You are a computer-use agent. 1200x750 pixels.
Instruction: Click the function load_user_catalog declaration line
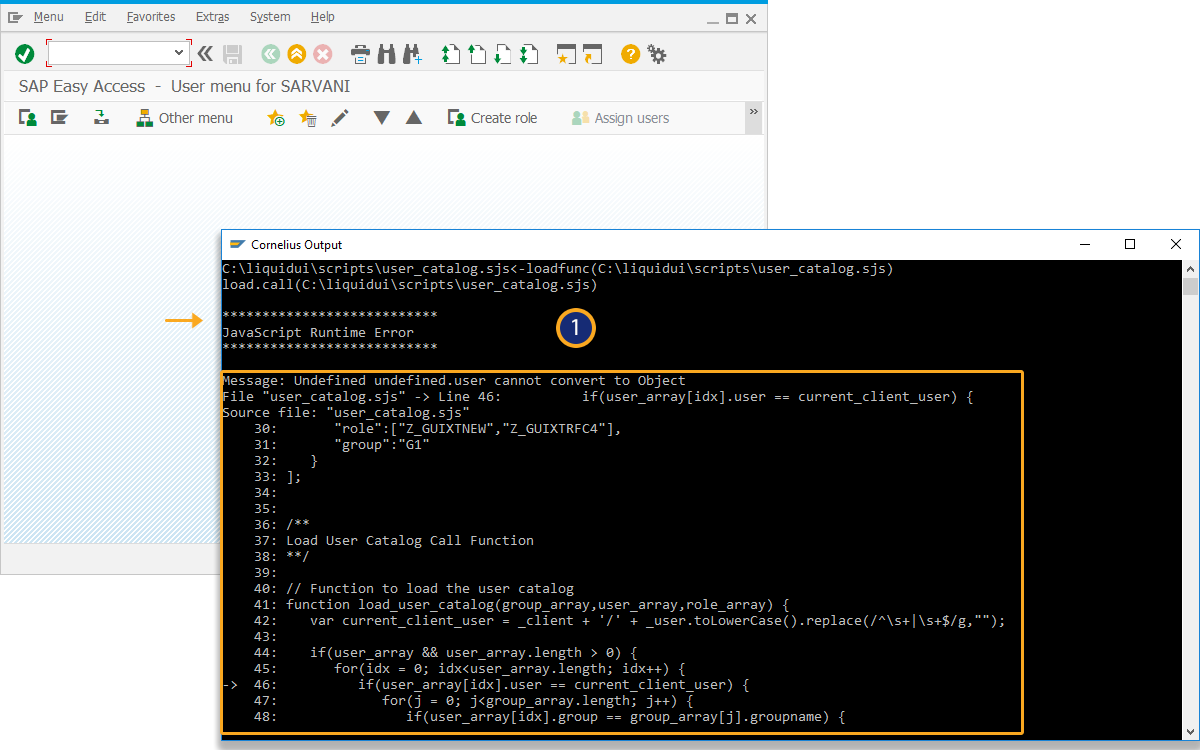538,604
